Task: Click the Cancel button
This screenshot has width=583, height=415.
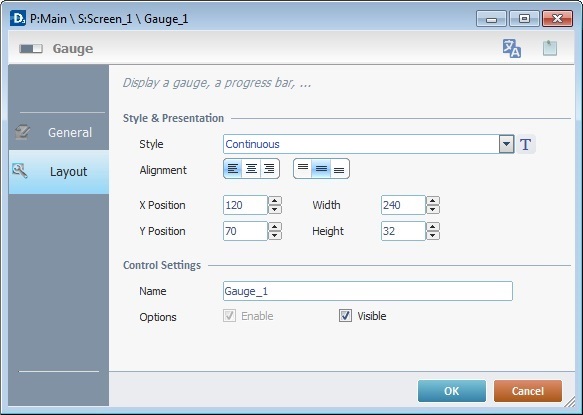Action: pos(528,391)
